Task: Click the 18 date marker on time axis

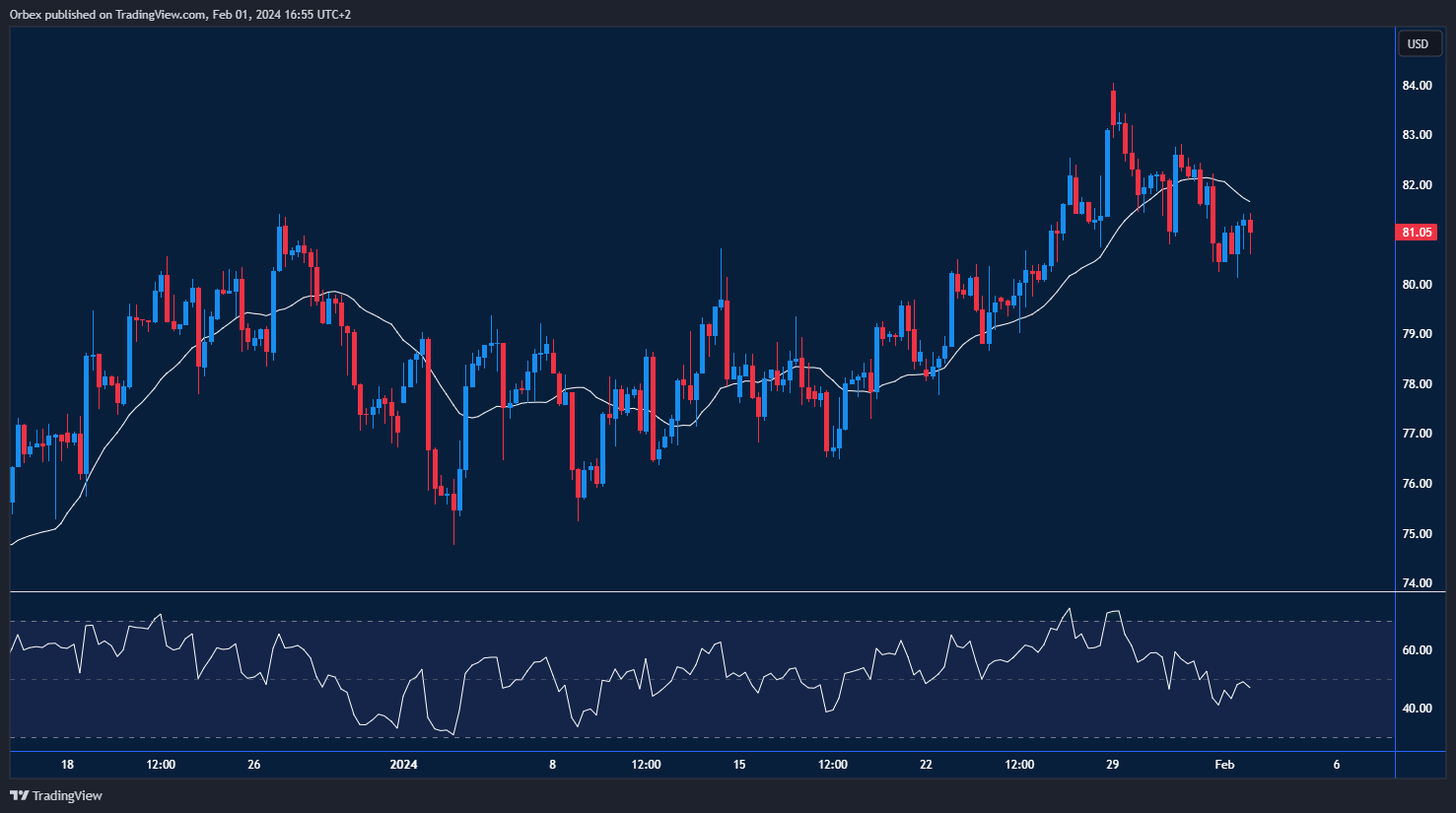Action: (67, 765)
